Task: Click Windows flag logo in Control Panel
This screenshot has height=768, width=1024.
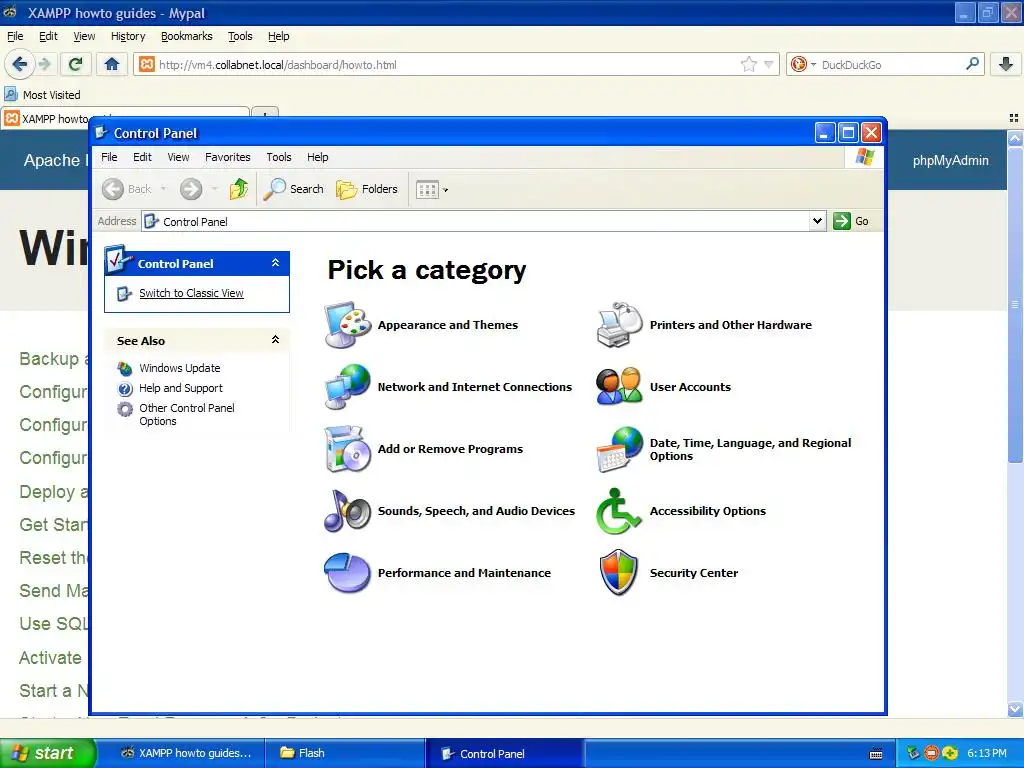Action: pos(865,157)
